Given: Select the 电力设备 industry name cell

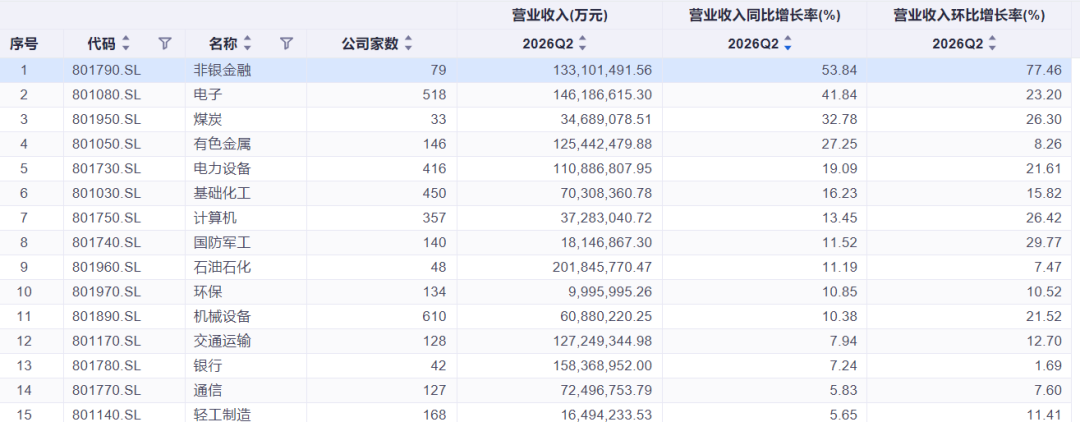Looking at the screenshot, I should [222, 168].
